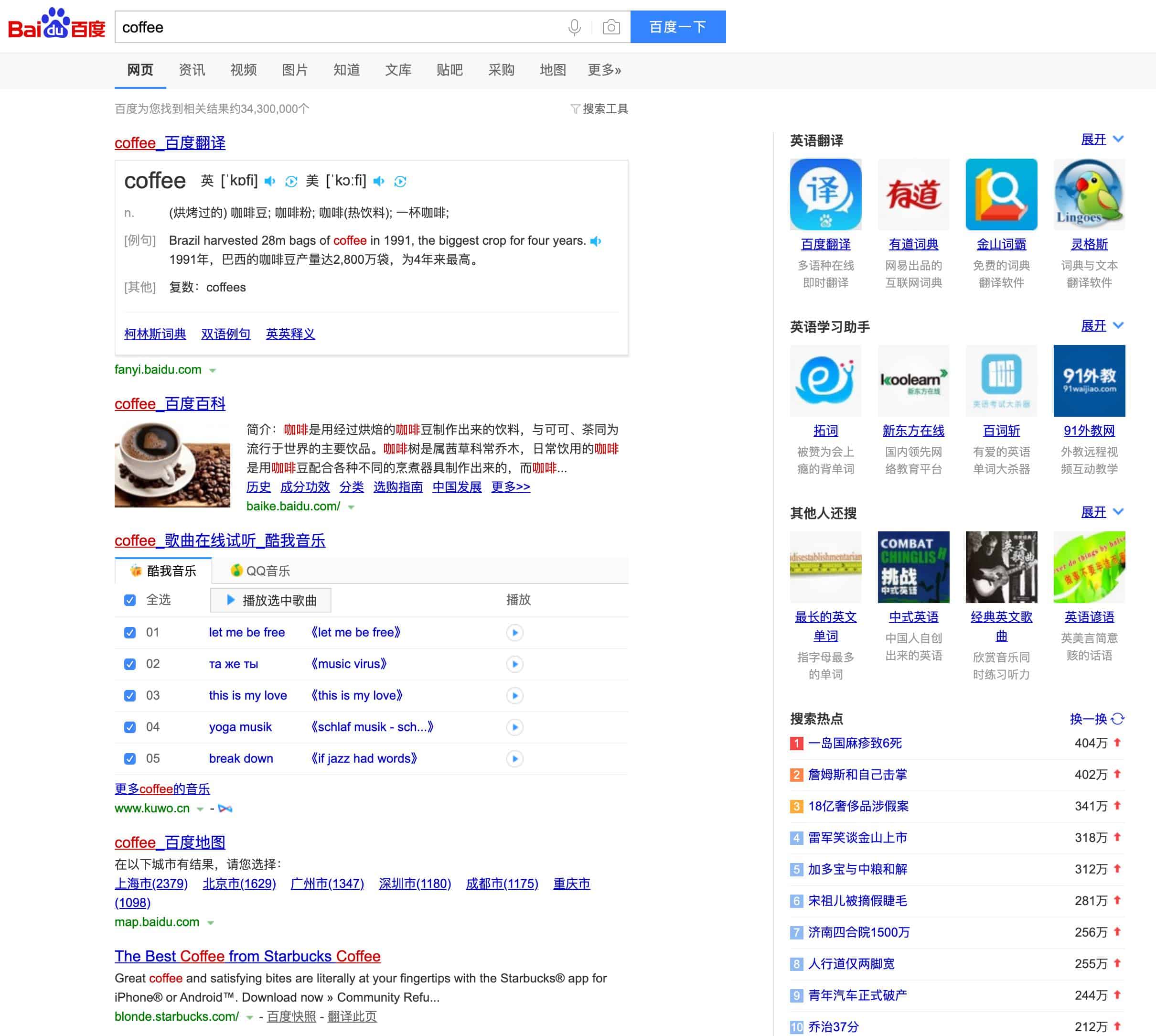Open 拓词 snail app icon

point(825,380)
